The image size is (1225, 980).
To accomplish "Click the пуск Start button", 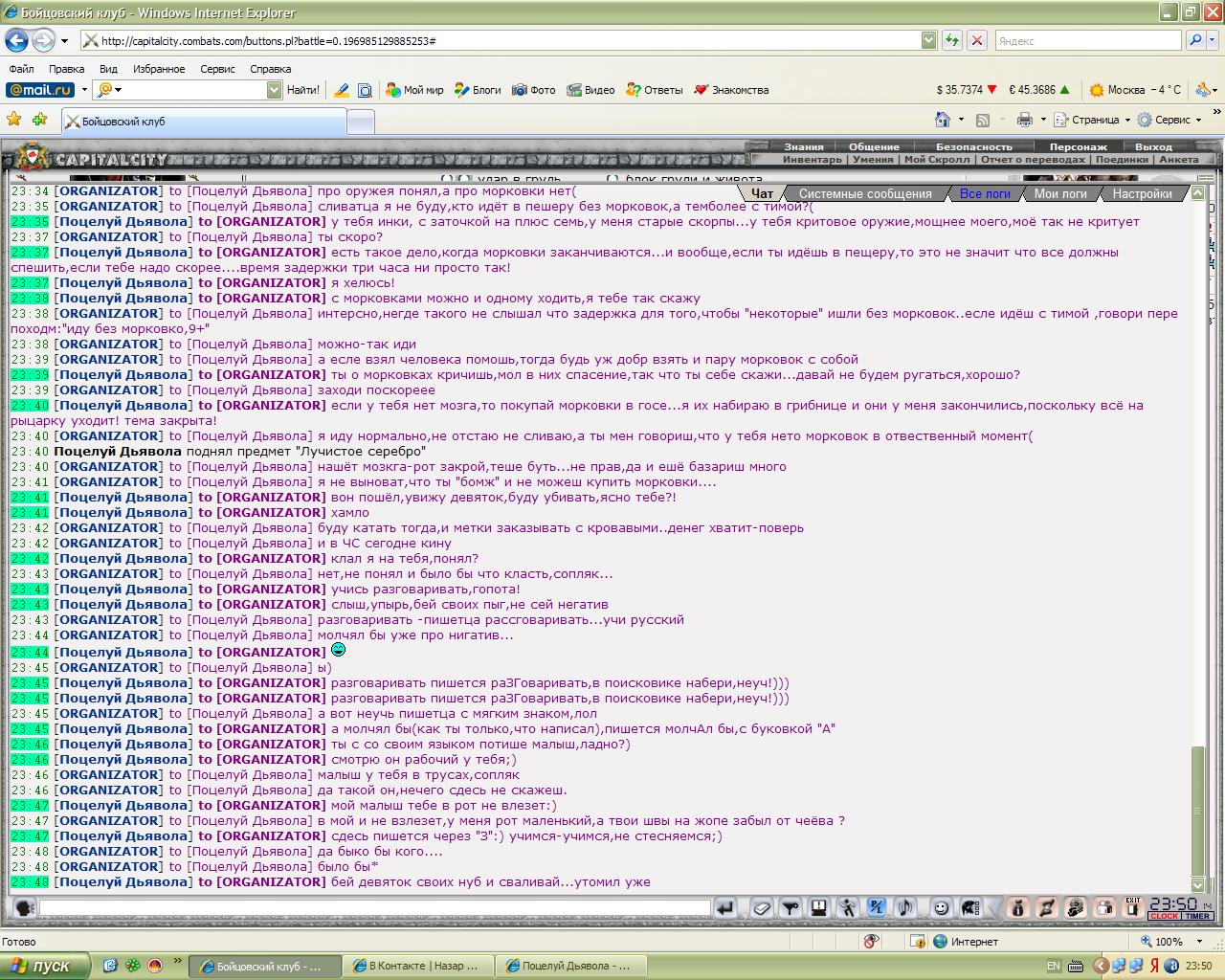I will 45,966.
